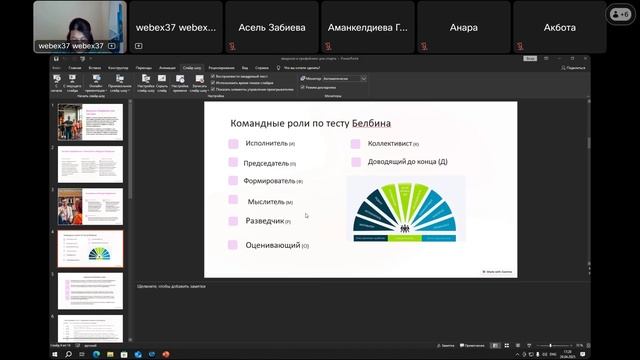Click checkbox next to Формирователь

(233, 180)
